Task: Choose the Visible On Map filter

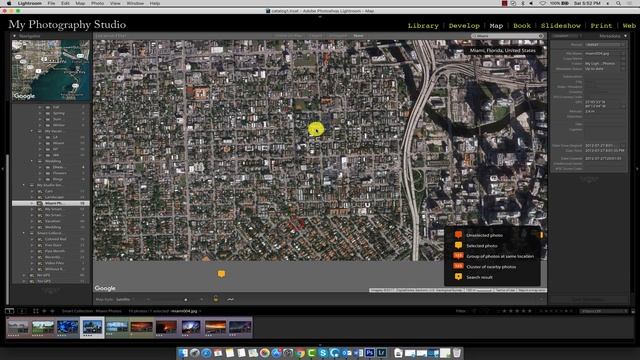Action: (289, 36)
